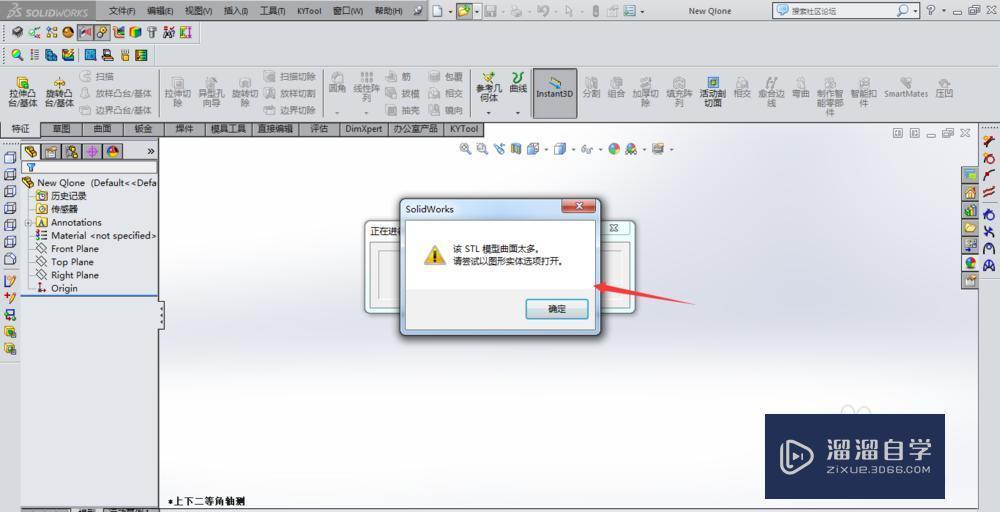Switch to the 评估 tab
Viewport: 1000px width, 512px height.
pyautogui.click(x=319, y=129)
